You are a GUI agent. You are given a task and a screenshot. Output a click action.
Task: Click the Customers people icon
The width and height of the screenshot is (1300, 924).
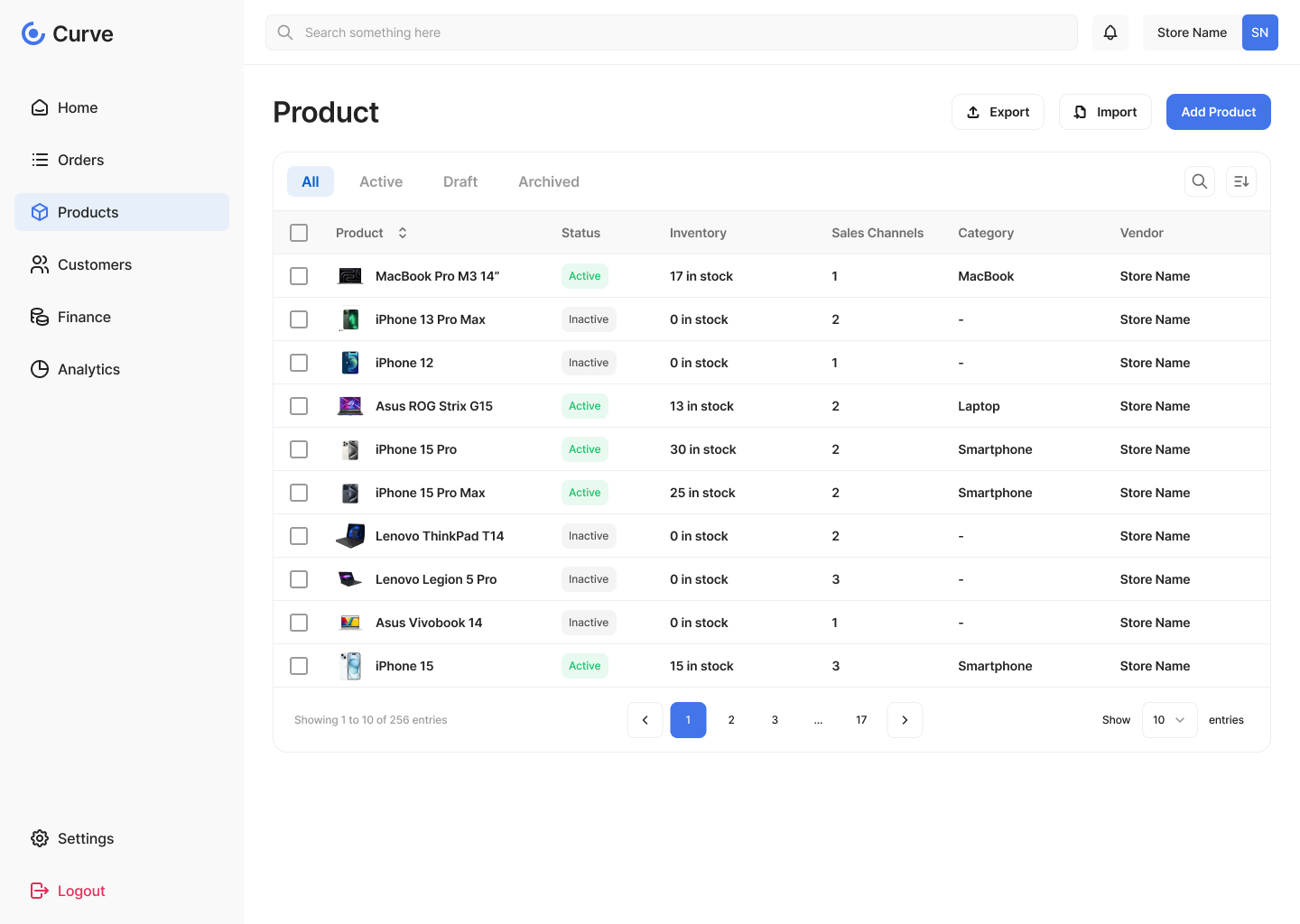point(40,264)
